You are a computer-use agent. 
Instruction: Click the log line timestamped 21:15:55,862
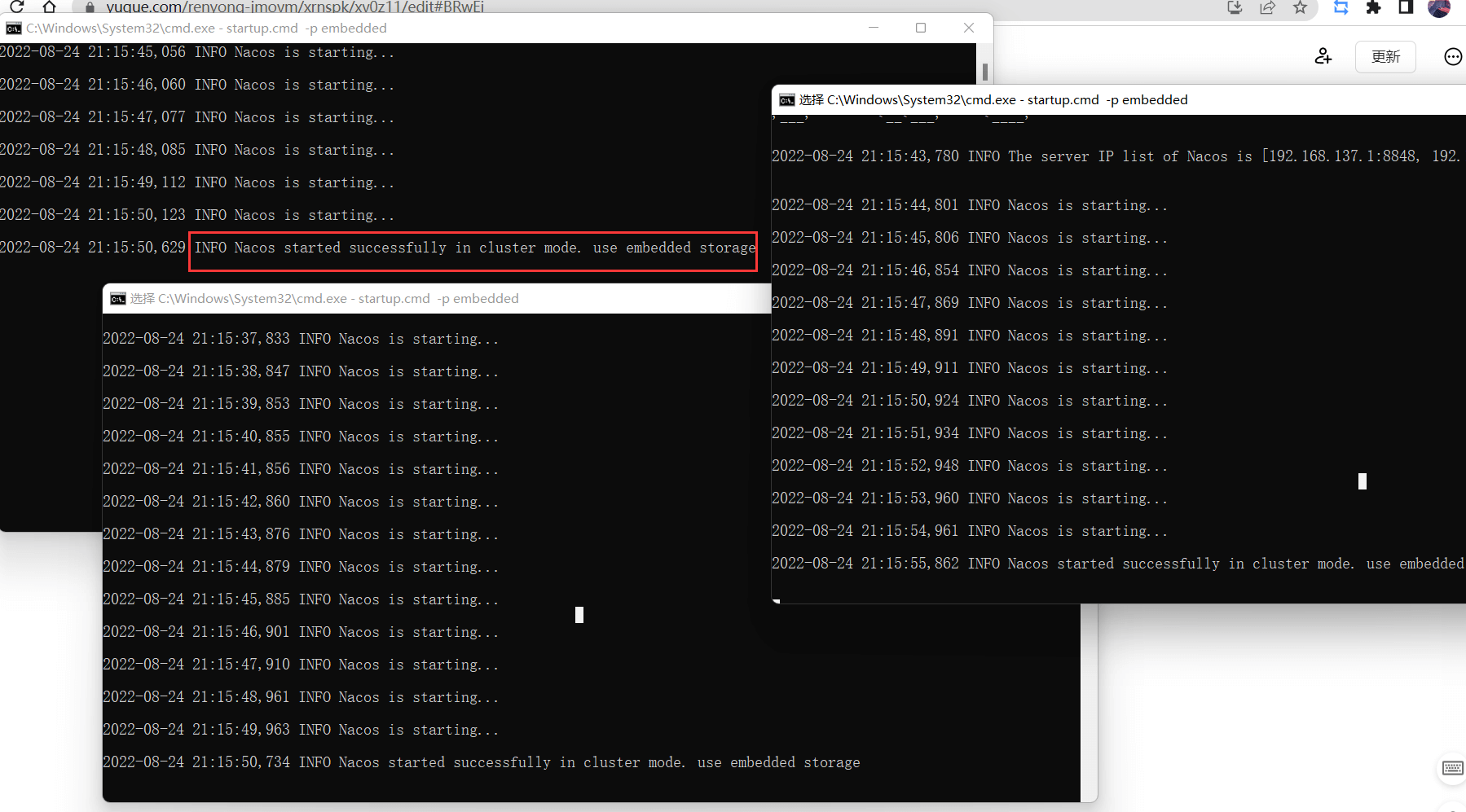point(1118,564)
